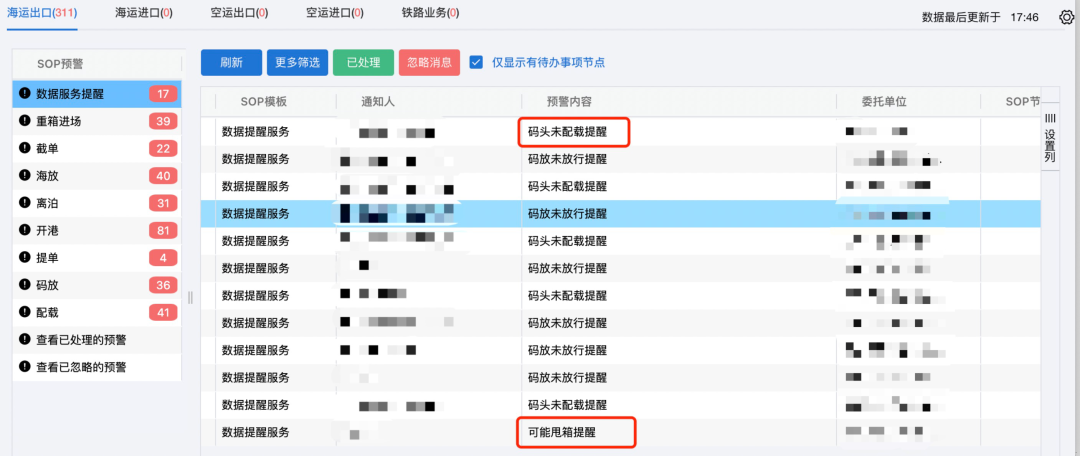
Task: Select the 可能甩箱提醒 alert row
Action: tap(575, 432)
